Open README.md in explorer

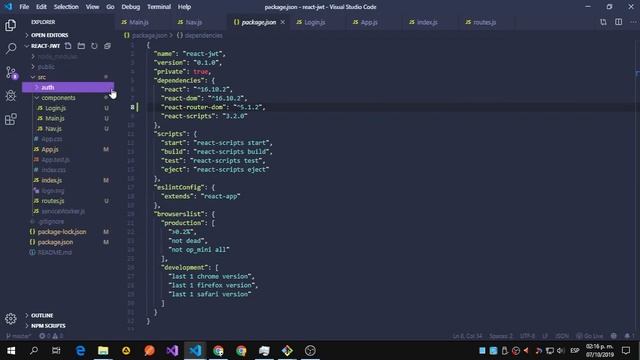click(x=55, y=252)
